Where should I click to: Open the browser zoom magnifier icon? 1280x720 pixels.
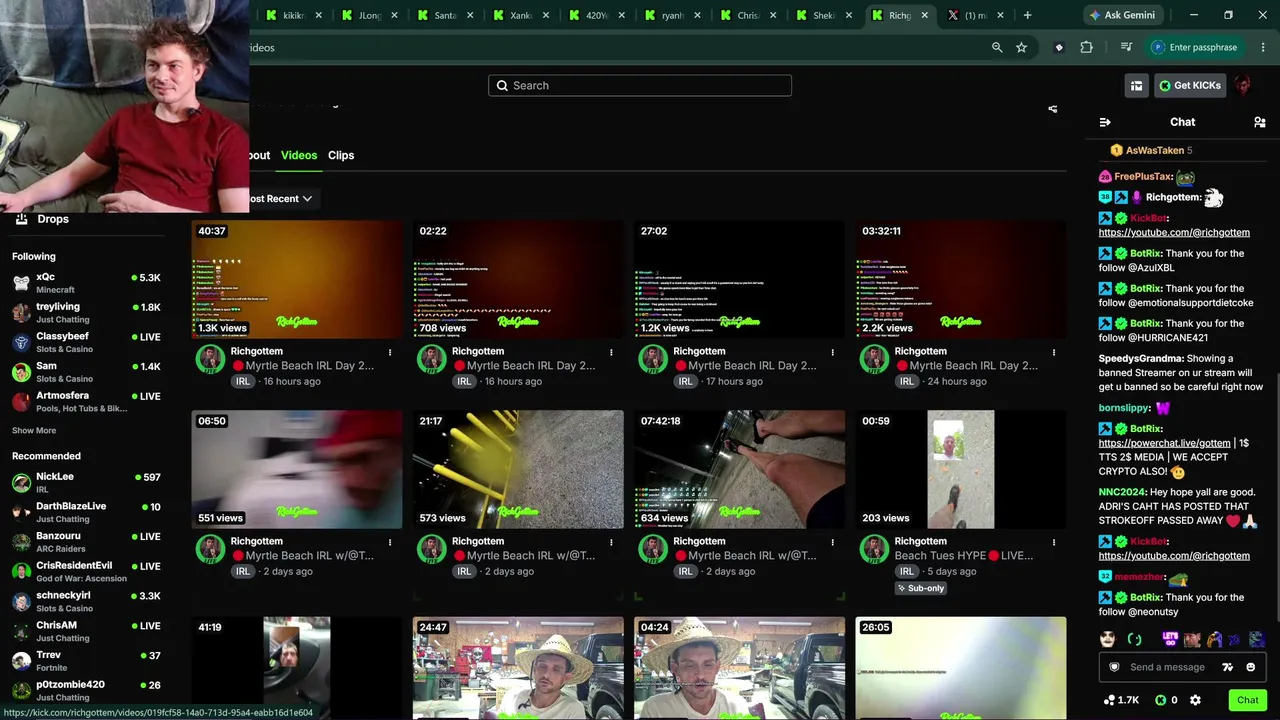click(997, 47)
